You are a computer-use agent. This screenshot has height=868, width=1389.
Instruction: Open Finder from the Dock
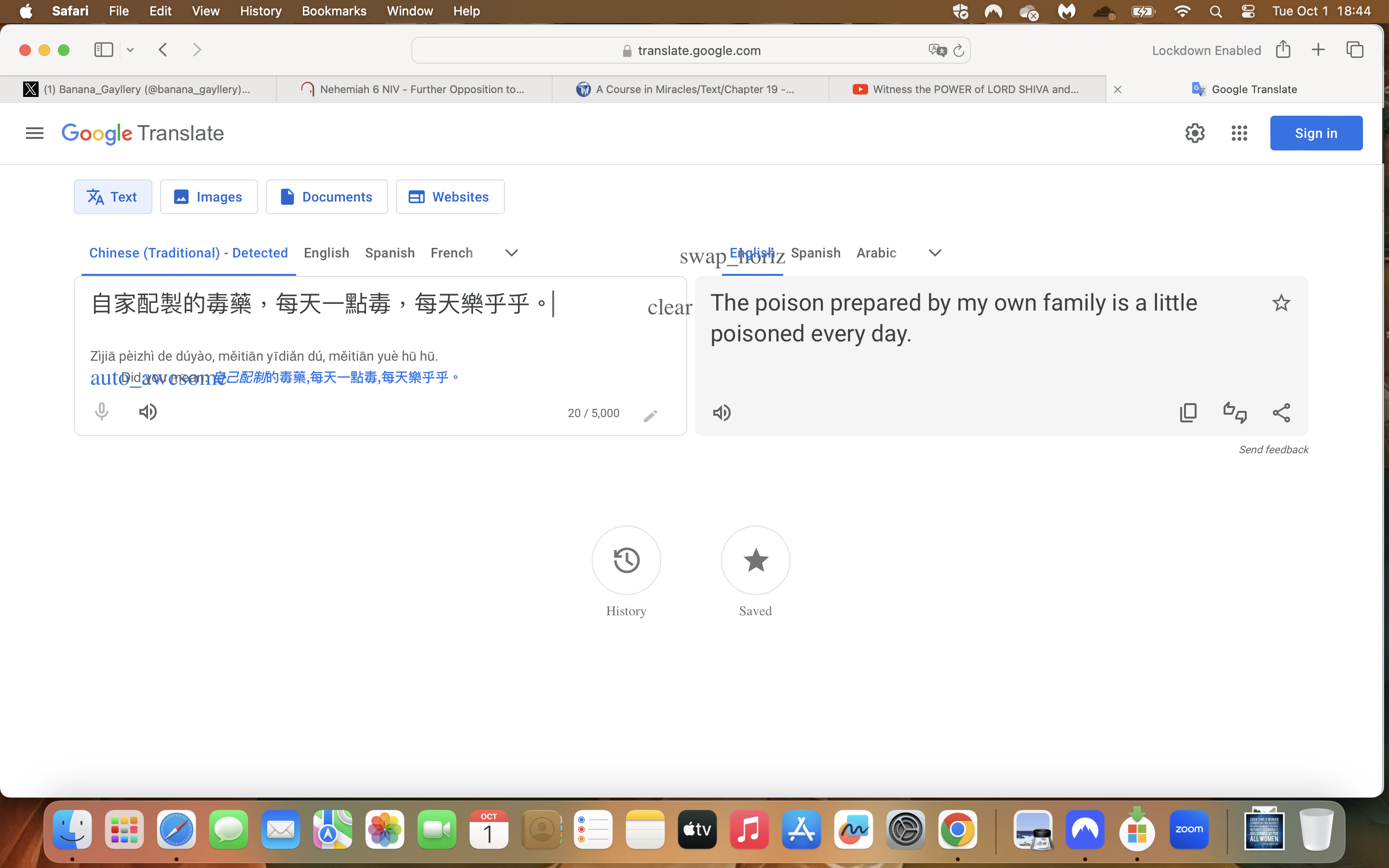coord(72,829)
